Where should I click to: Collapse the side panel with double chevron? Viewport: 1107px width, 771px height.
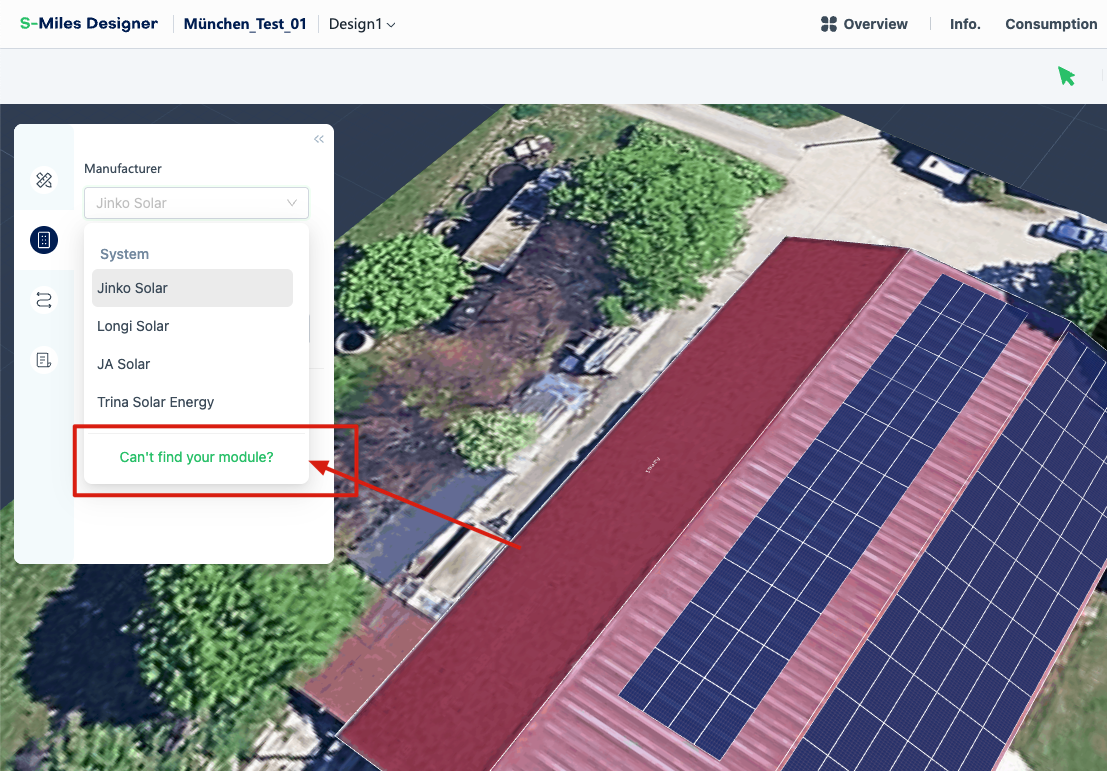318,139
